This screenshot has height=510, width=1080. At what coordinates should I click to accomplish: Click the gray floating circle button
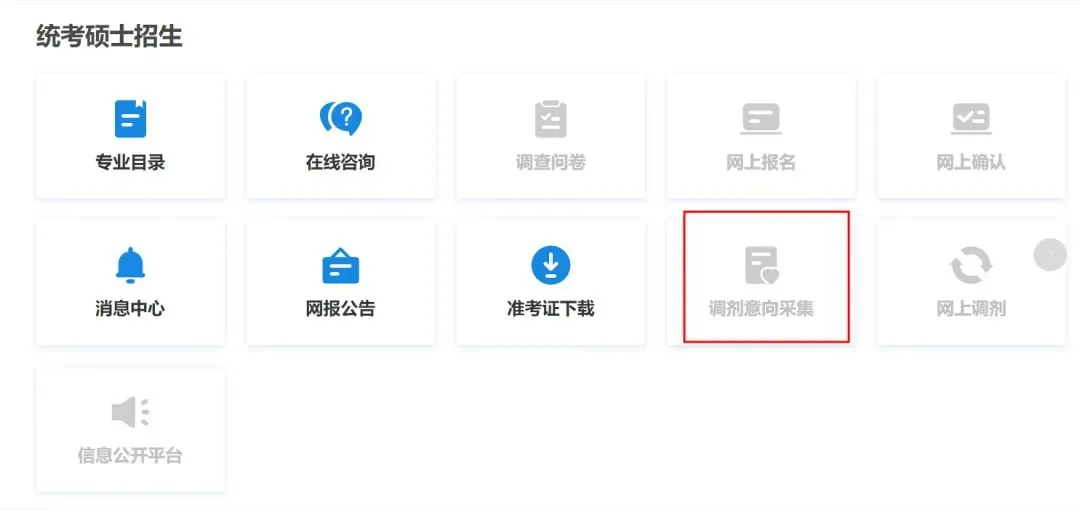click(x=1050, y=254)
